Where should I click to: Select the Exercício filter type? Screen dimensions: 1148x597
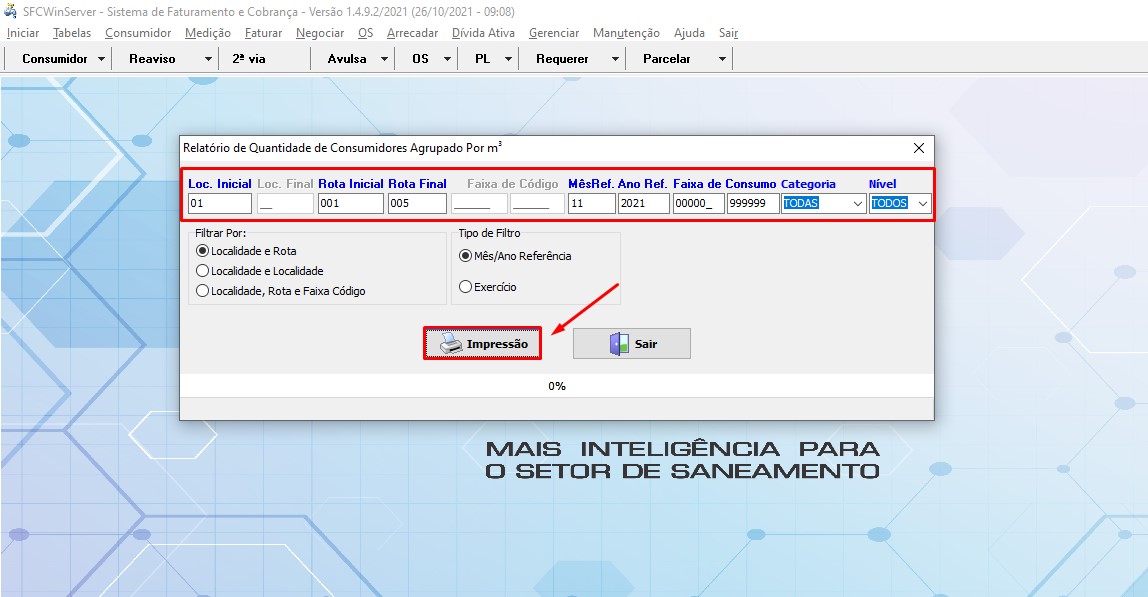tap(465, 287)
